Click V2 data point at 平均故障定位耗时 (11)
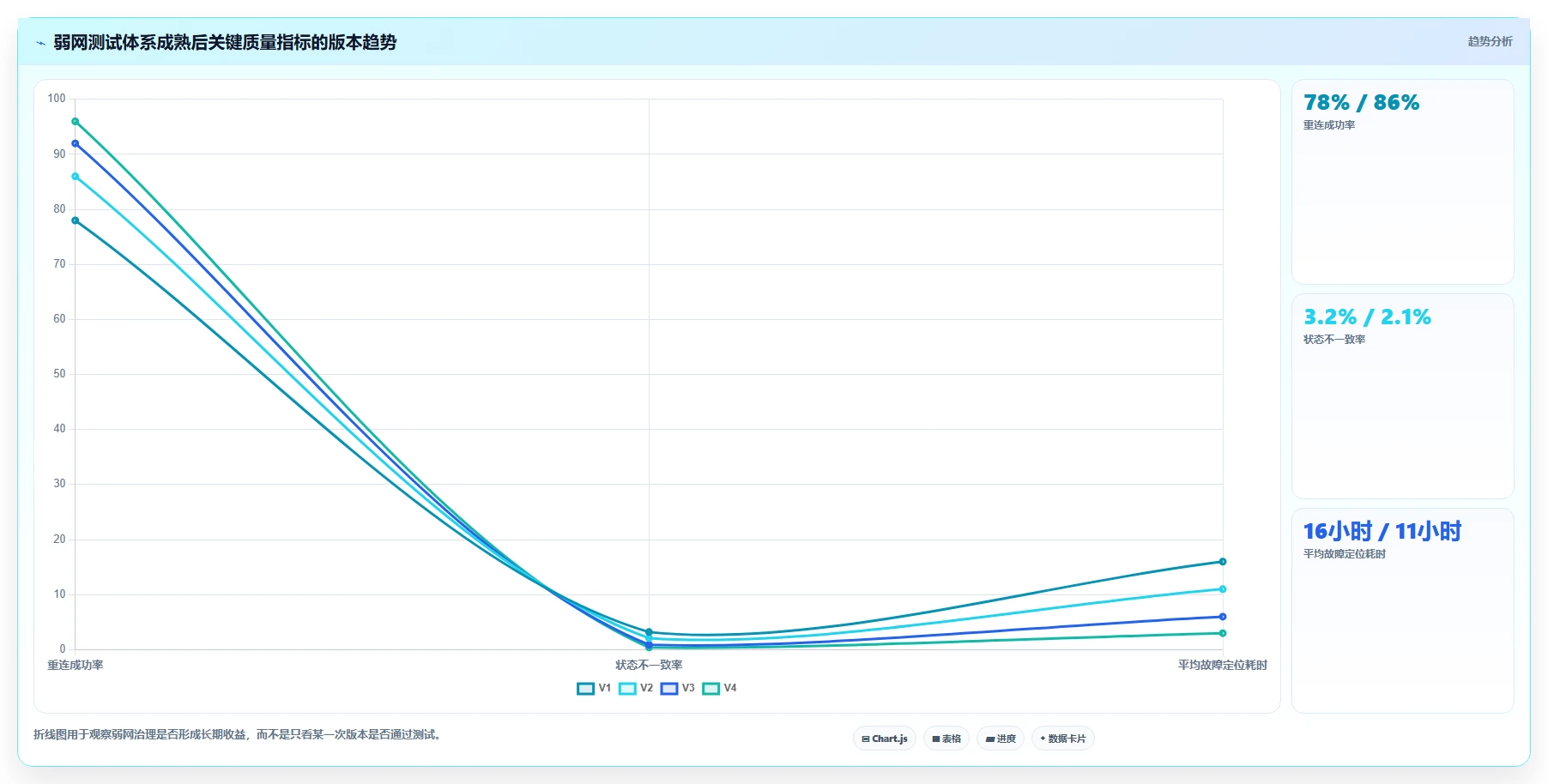This screenshot has height=784, width=1548. [x=1223, y=589]
